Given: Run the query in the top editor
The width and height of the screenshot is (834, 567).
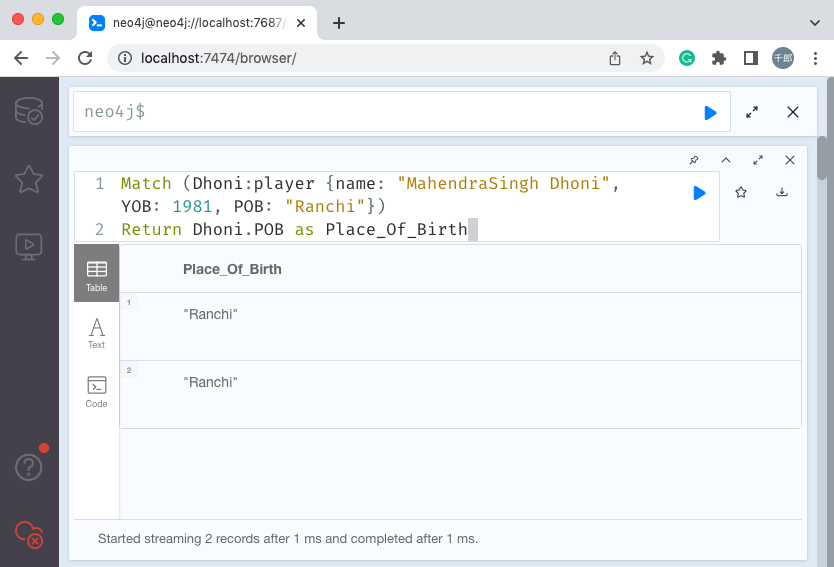Looking at the screenshot, I should pos(710,113).
